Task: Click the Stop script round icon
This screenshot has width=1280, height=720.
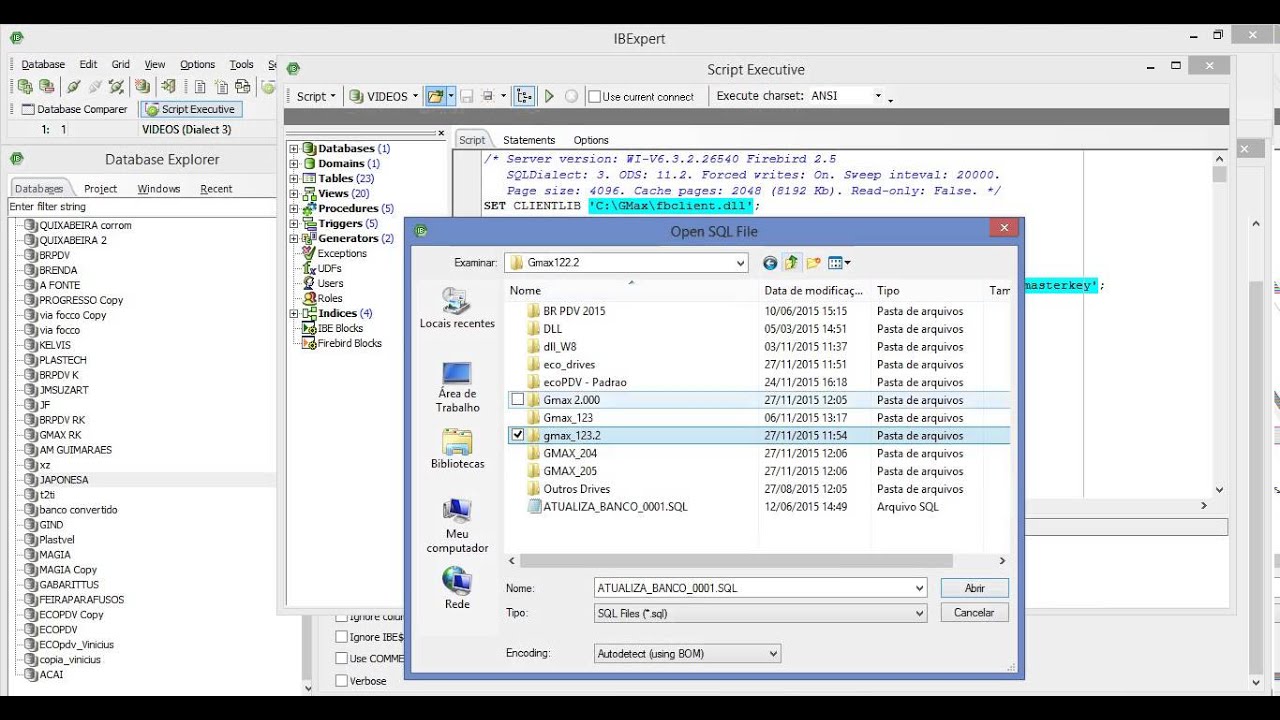Action: coord(571,96)
